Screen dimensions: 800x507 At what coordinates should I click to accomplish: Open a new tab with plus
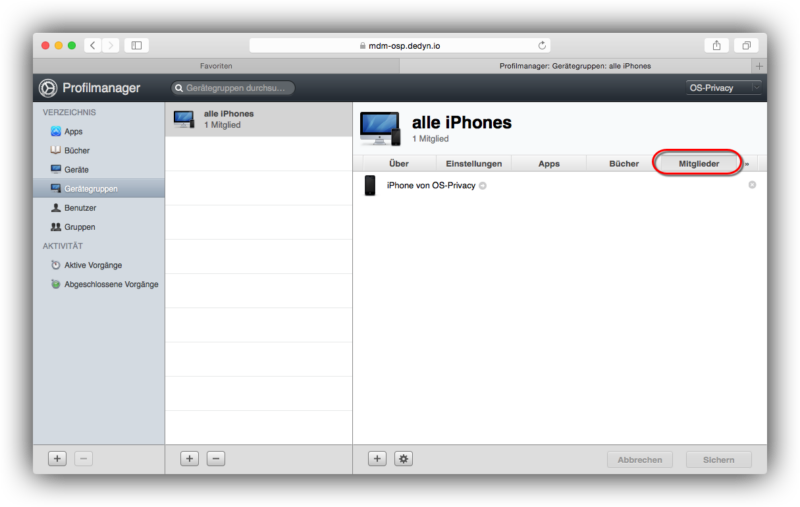point(759,66)
